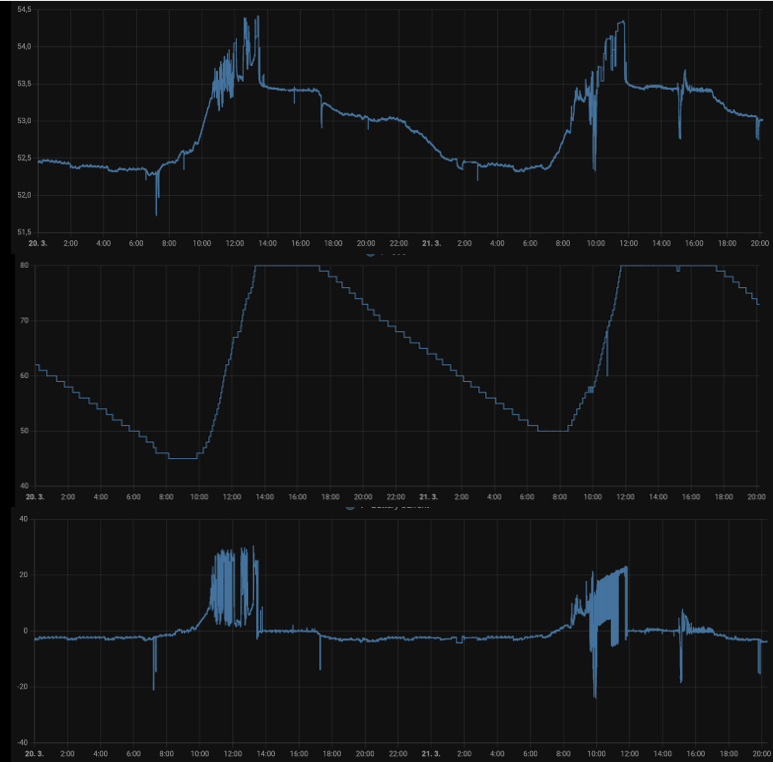Click the -20 y-axis label
773x762 pixels.
tap(23, 687)
